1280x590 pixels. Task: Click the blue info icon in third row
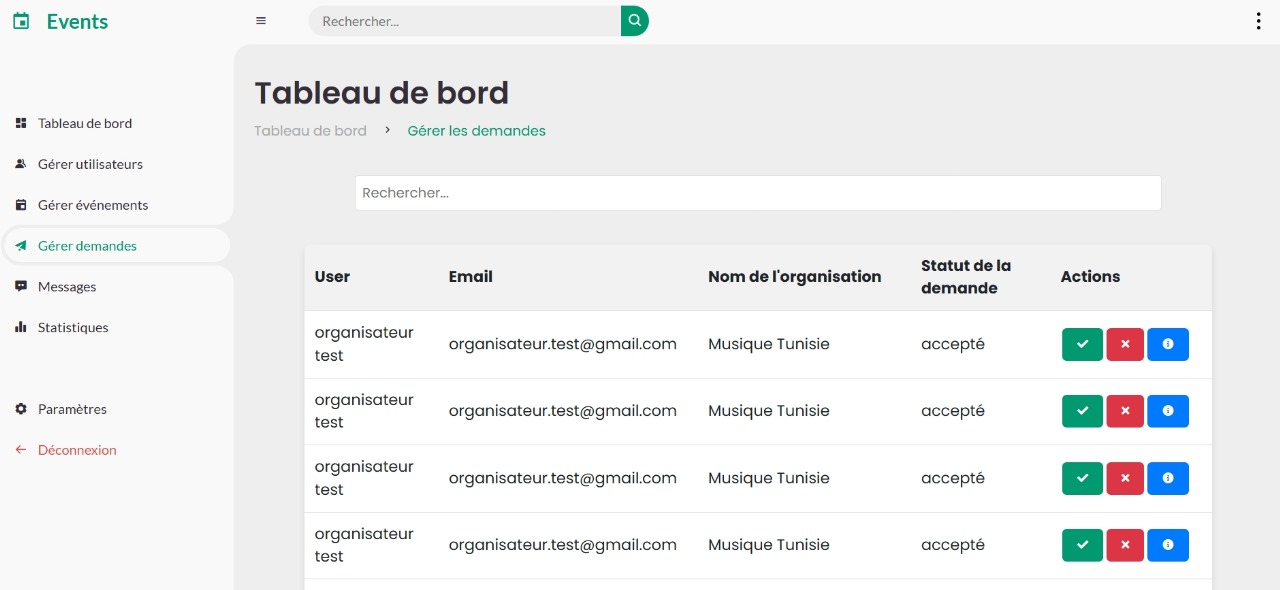(1168, 478)
